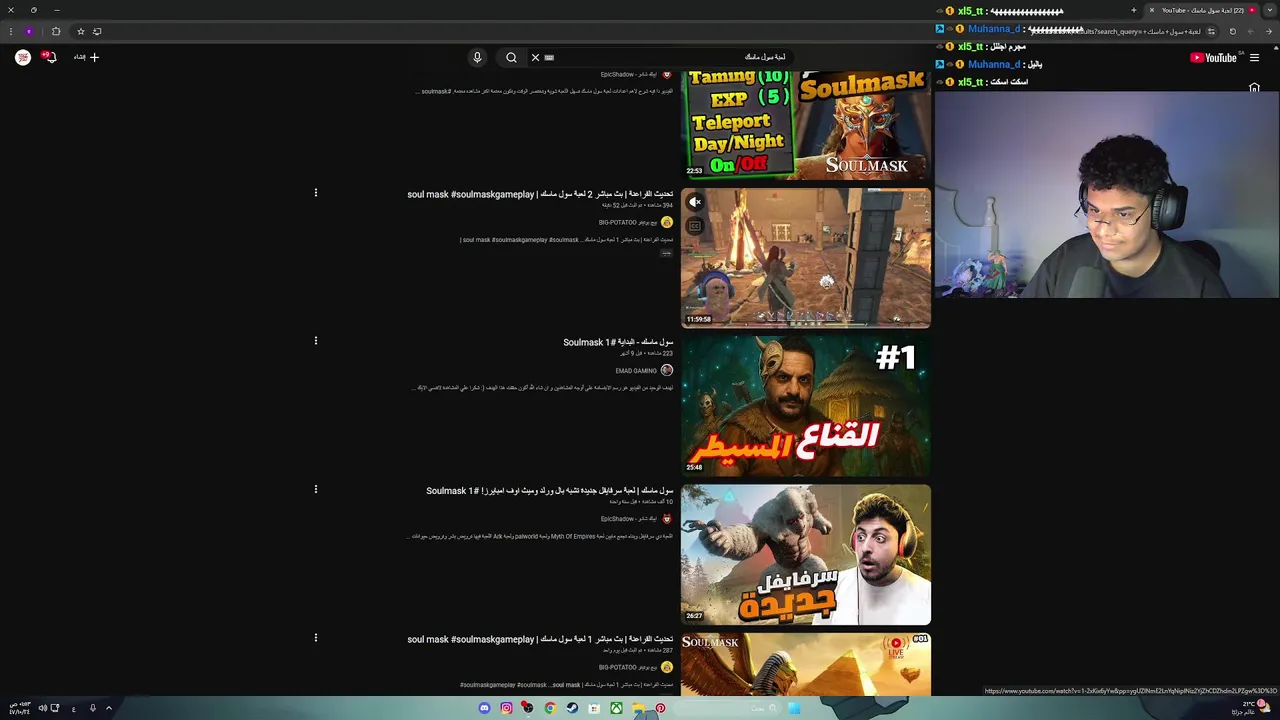The width and height of the screenshot is (1280, 720).
Task: Open more options for the bottom live stream 1 video
Action: [316, 638]
